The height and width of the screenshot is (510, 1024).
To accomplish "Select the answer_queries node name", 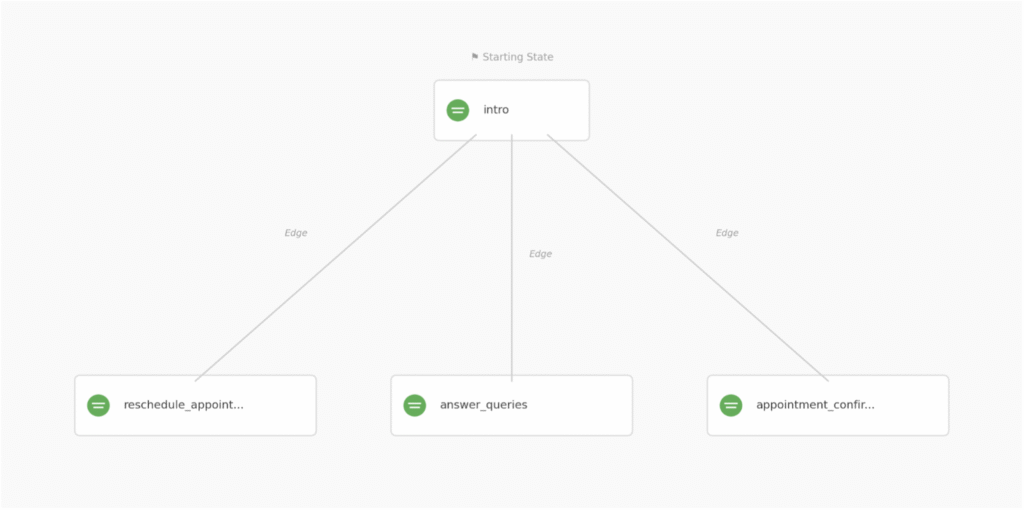I will click(x=483, y=405).
